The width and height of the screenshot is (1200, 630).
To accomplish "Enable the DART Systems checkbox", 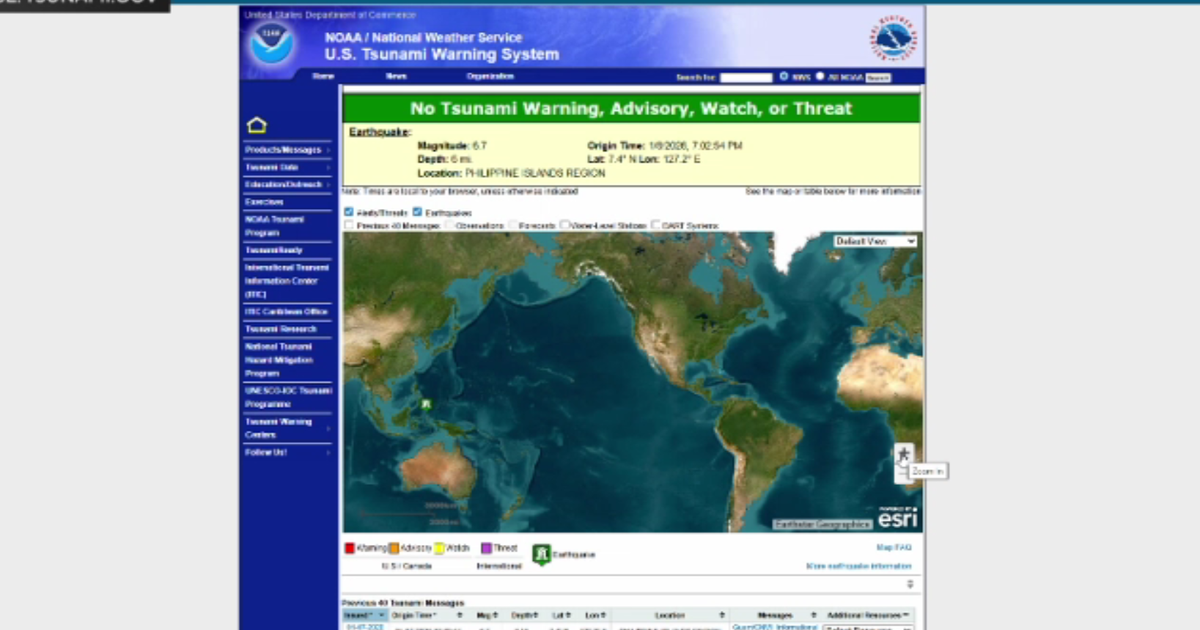I will pyautogui.click(x=656, y=224).
